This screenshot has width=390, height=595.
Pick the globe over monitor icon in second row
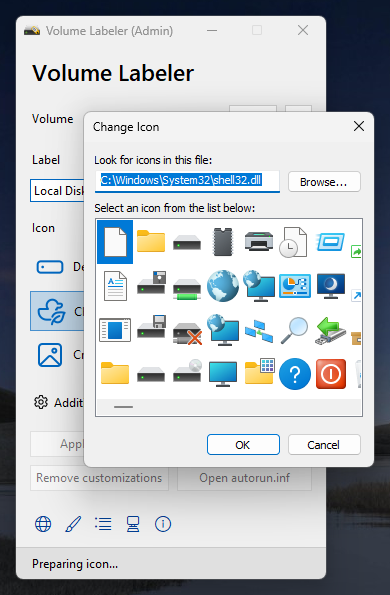coord(259,286)
